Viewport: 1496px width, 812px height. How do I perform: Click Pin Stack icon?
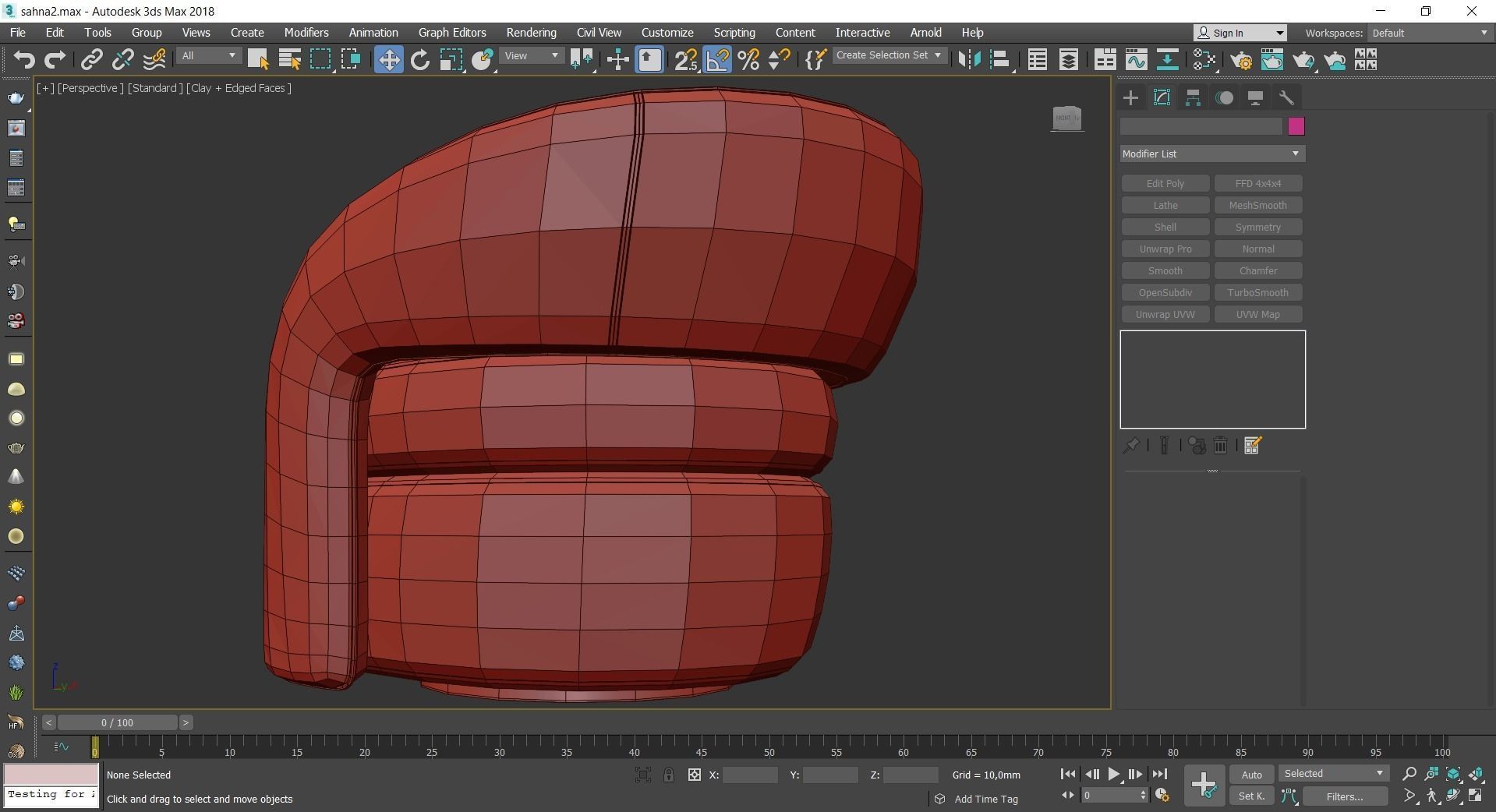coord(1131,446)
